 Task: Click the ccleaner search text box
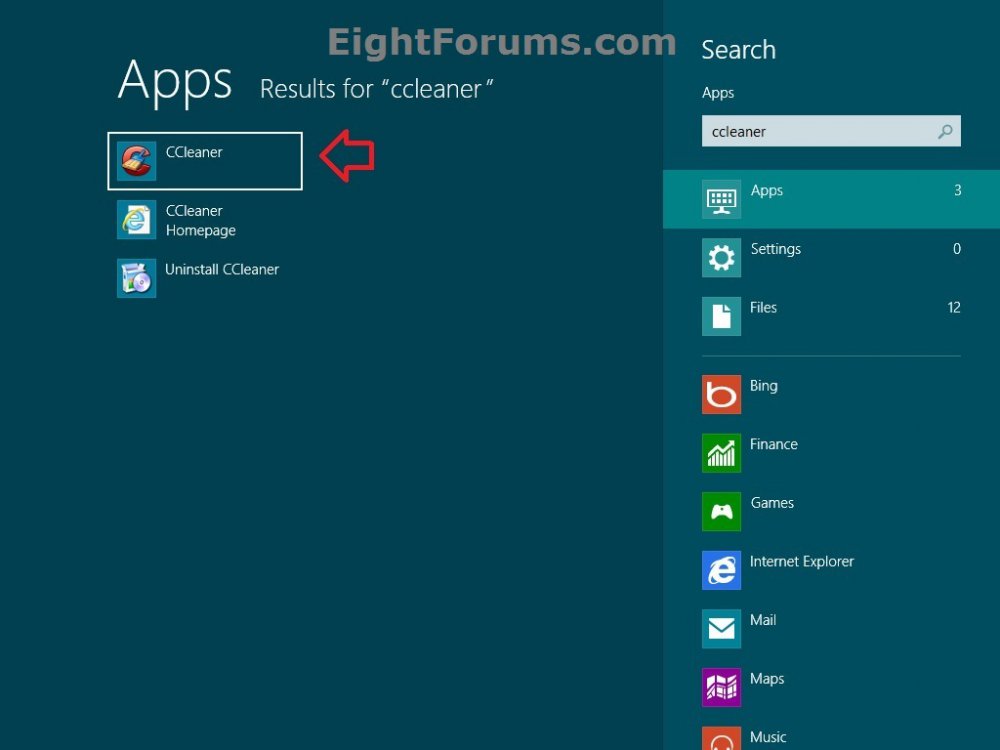pyautogui.click(x=831, y=131)
